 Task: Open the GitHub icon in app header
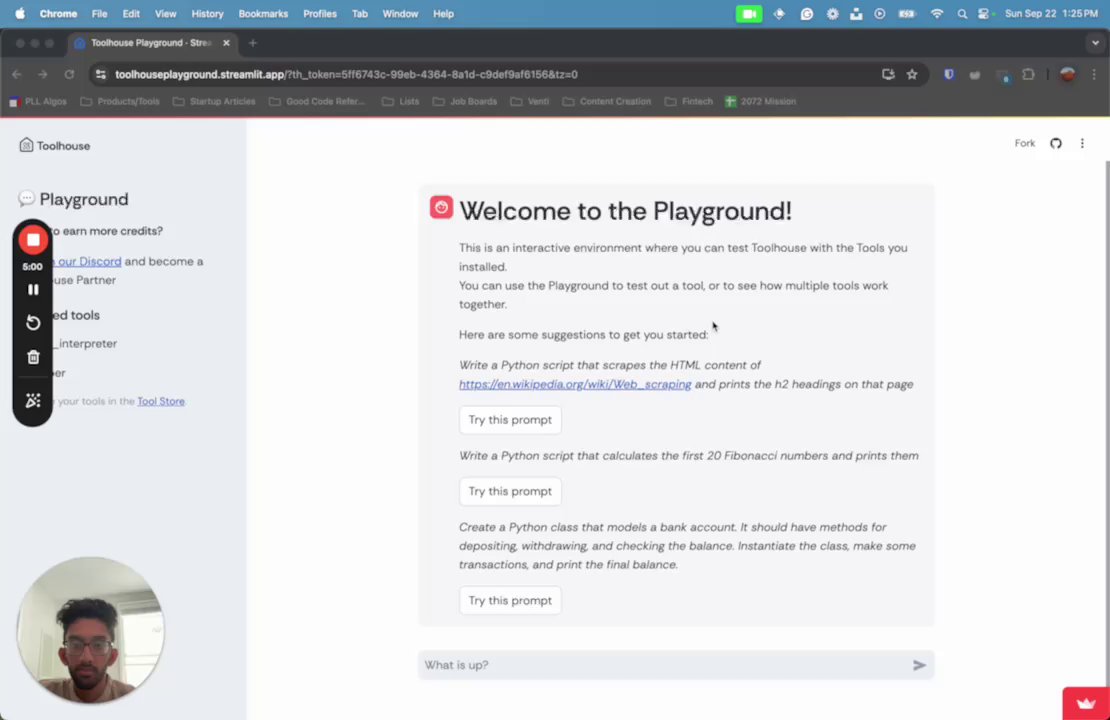point(1055,144)
